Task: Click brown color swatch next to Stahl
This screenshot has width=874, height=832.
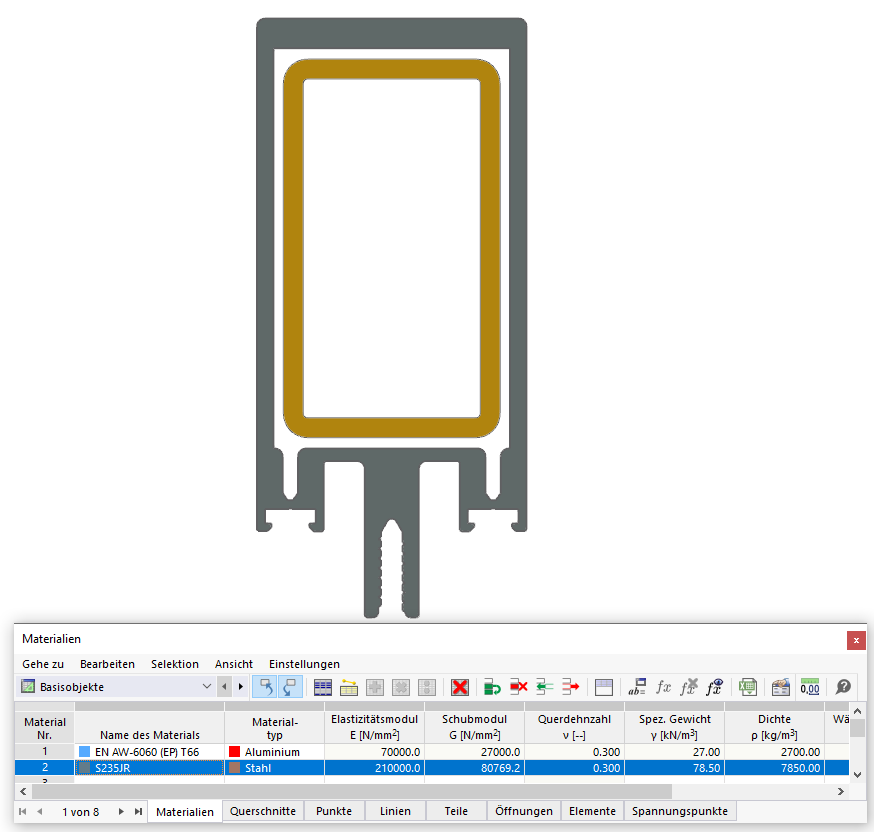Action: (x=235, y=767)
